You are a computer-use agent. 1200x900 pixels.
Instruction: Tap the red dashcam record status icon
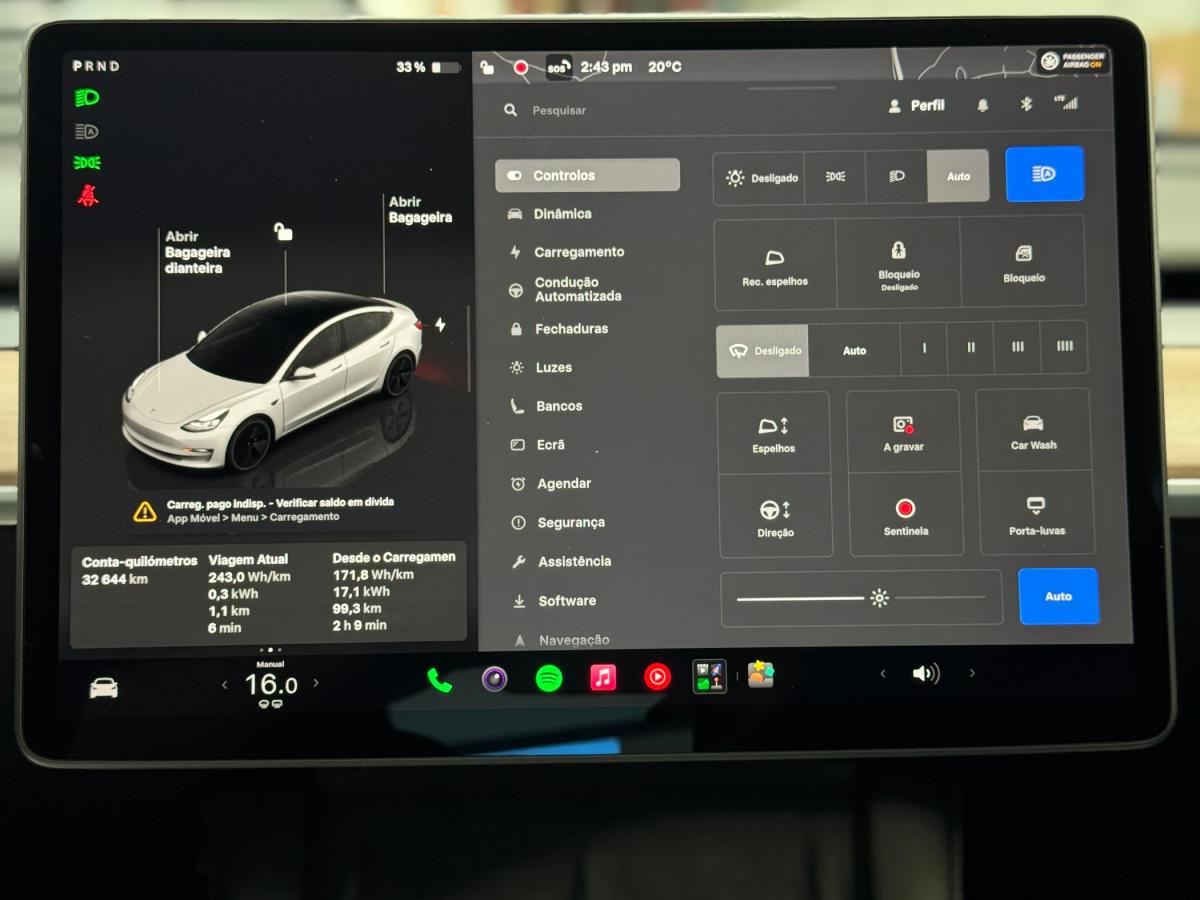521,67
